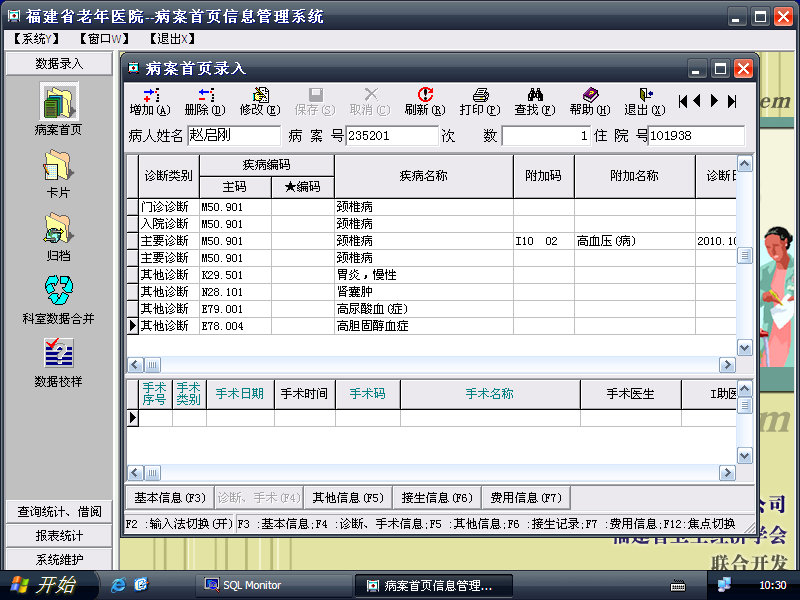Switch to 接生信息(F6) tab
The image size is (800, 600).
click(x=437, y=497)
